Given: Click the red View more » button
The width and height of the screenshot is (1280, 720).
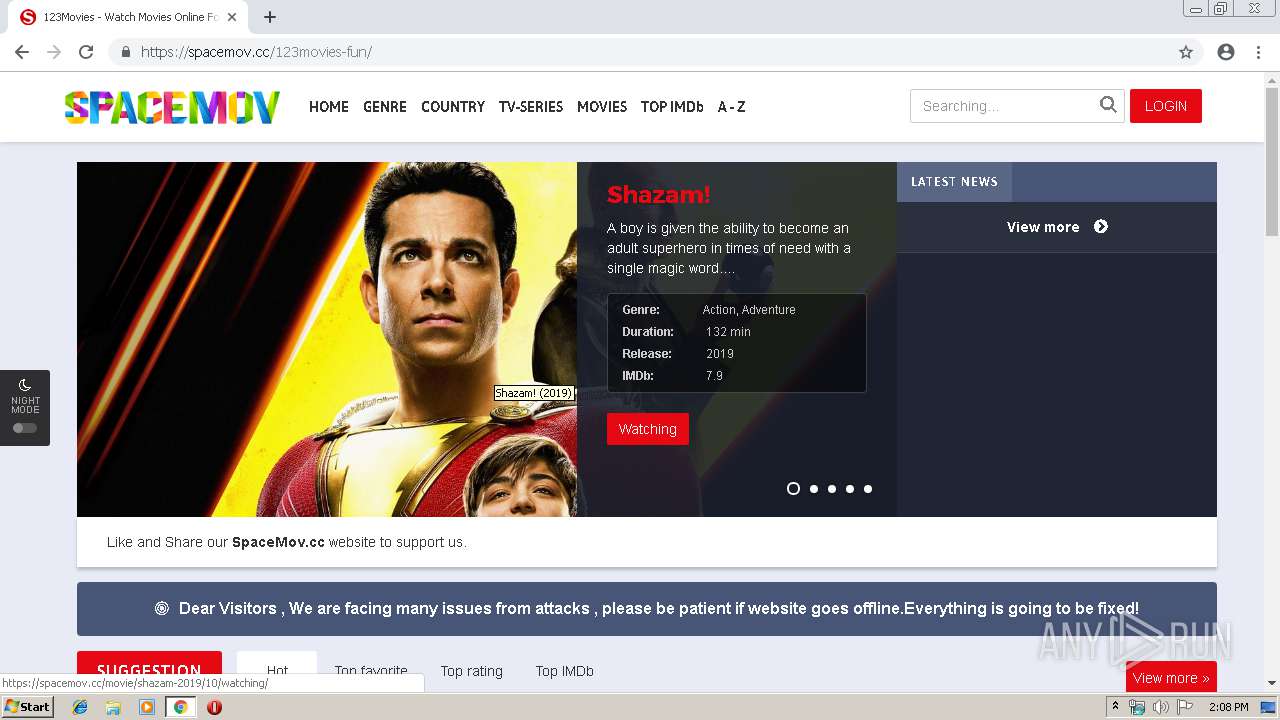Looking at the screenshot, I should tap(1171, 677).
